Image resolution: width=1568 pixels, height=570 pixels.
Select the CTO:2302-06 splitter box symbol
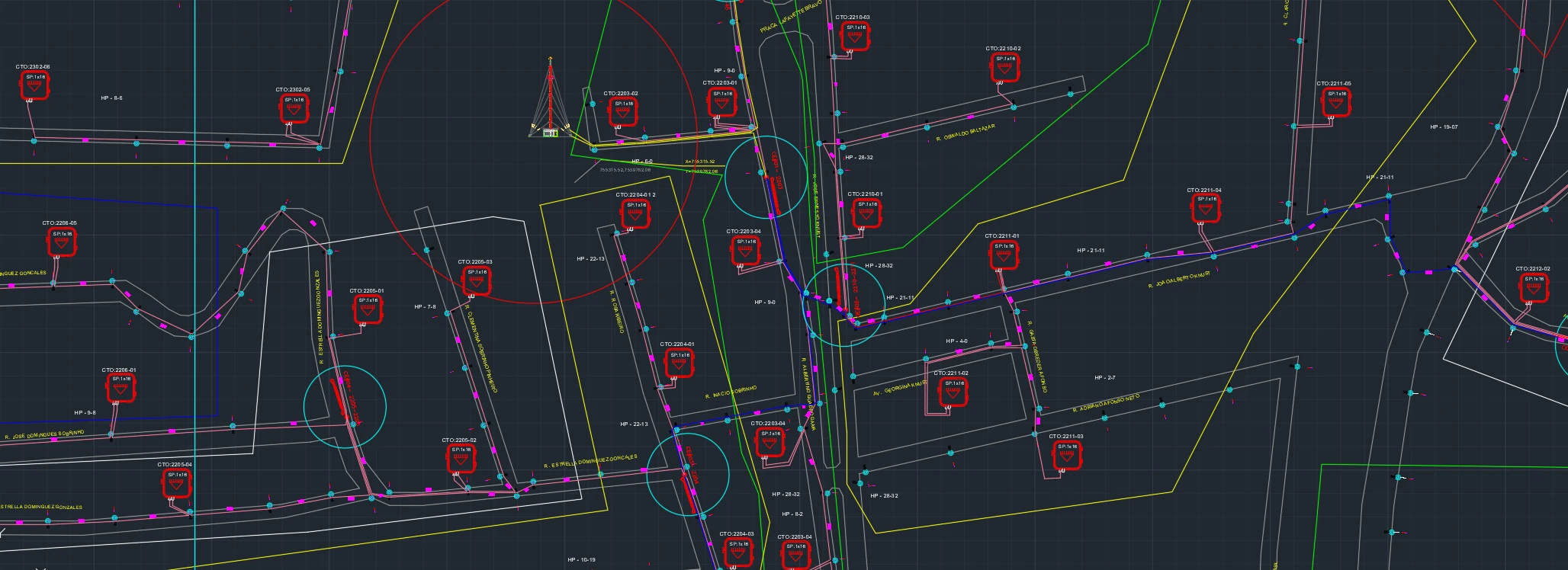[x=35, y=85]
